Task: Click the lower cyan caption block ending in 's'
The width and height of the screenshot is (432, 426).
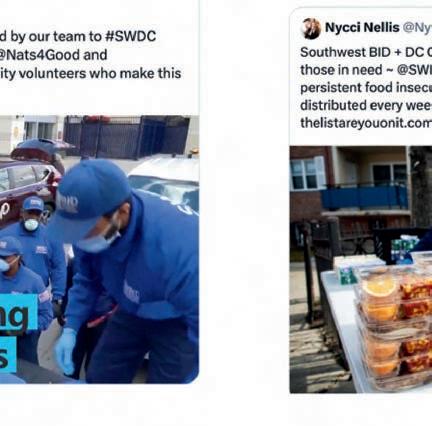Action: pyautogui.click(x=8, y=354)
